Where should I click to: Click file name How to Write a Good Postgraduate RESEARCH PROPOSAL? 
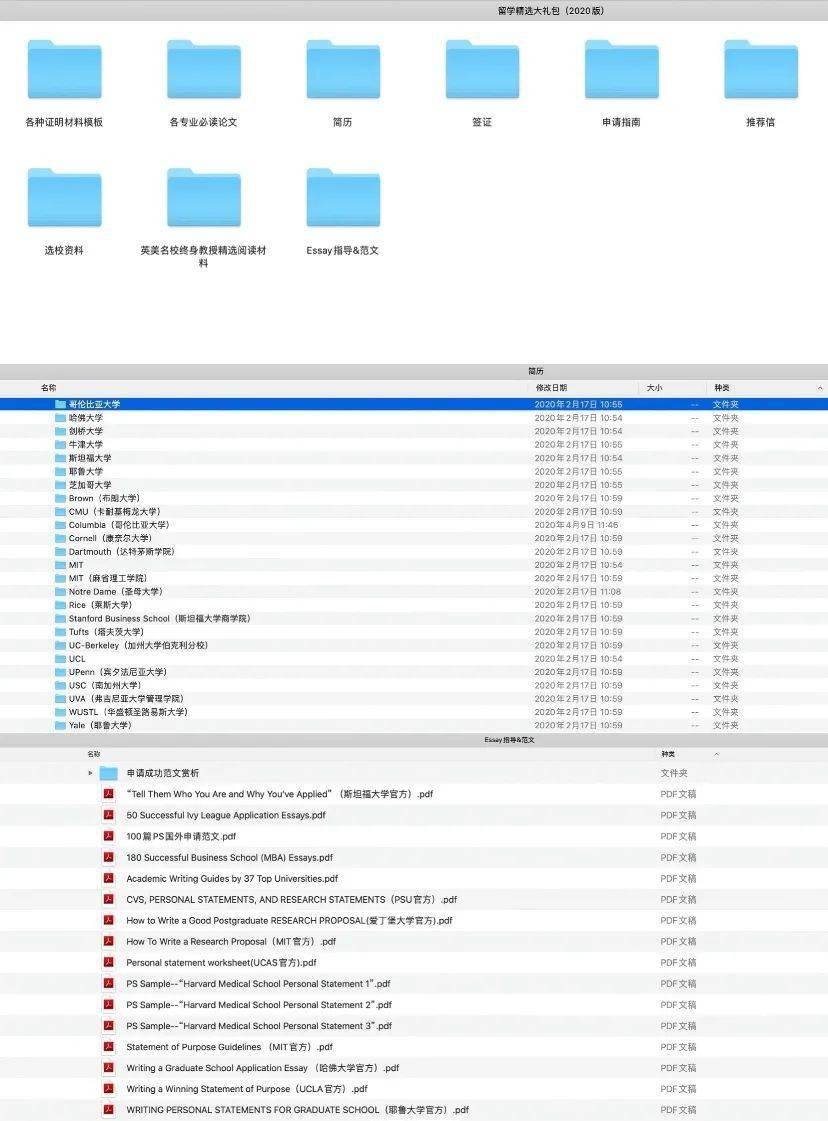pyautogui.click(x=290, y=920)
